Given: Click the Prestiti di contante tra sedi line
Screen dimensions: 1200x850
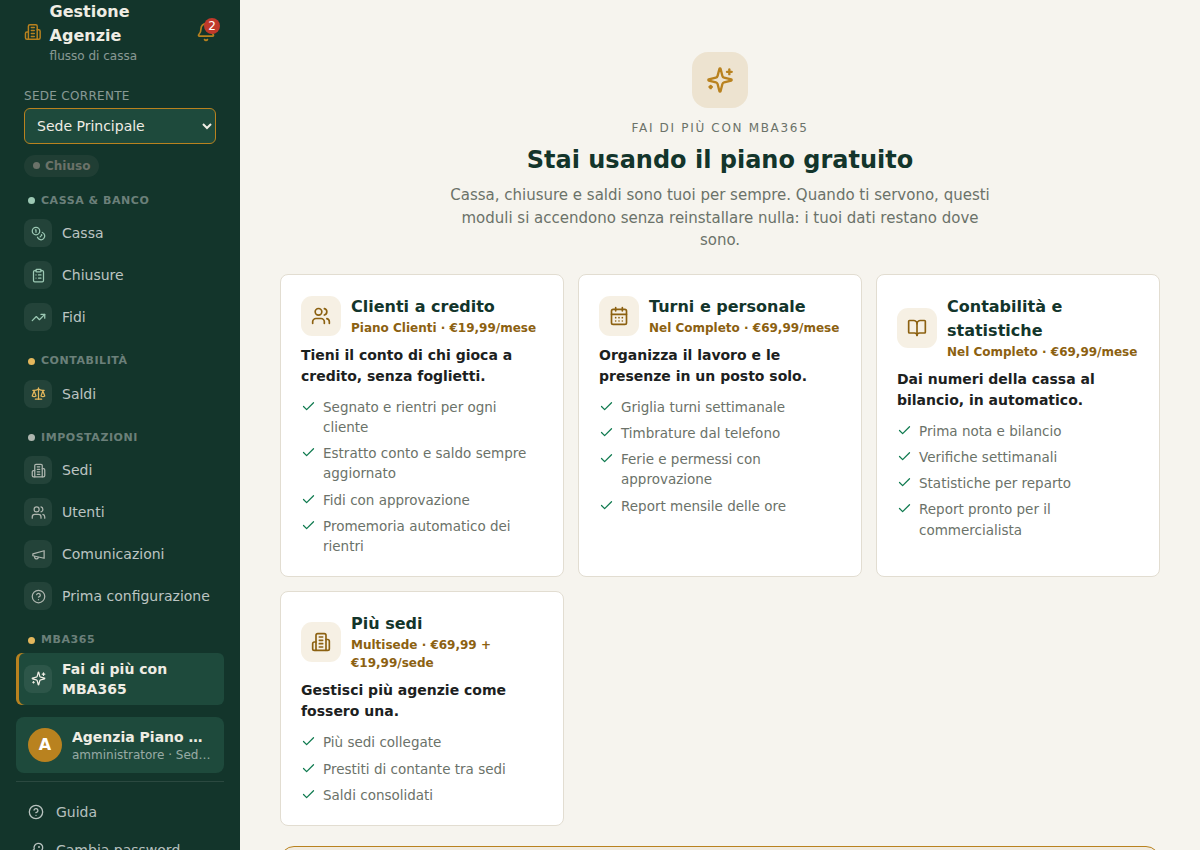Looking at the screenshot, I should click(x=414, y=769).
